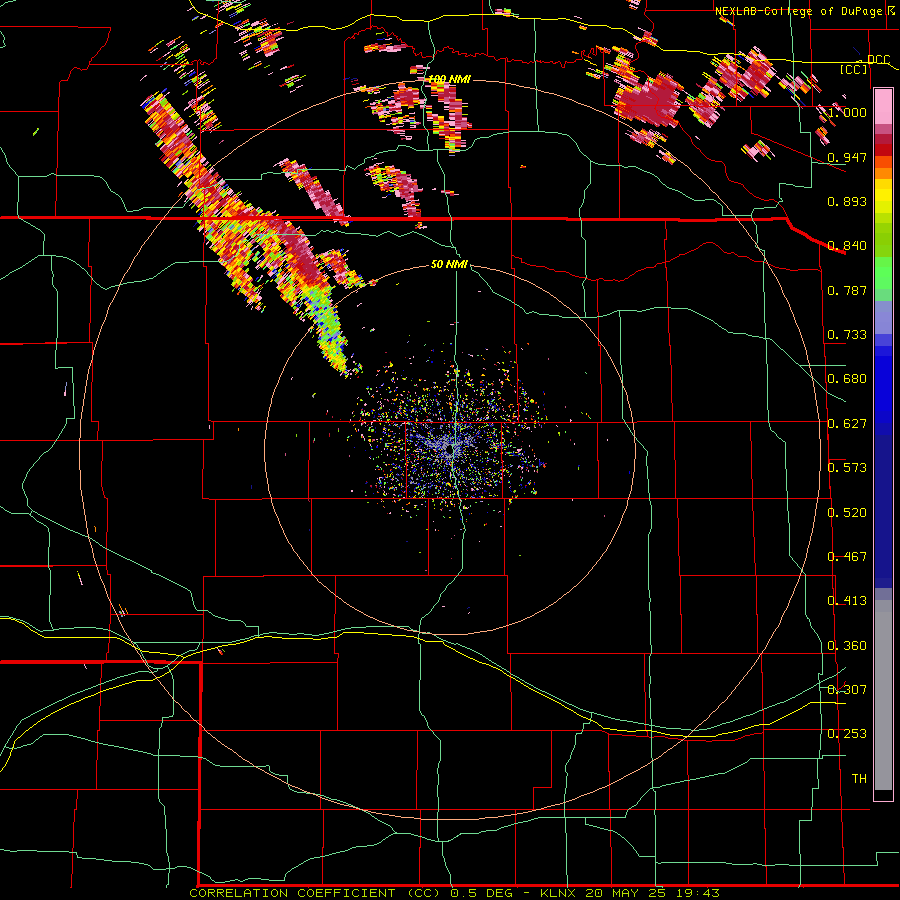Screen dimensions: 900x900
Task: Click the 0.627 scale value
Action: pos(847,424)
